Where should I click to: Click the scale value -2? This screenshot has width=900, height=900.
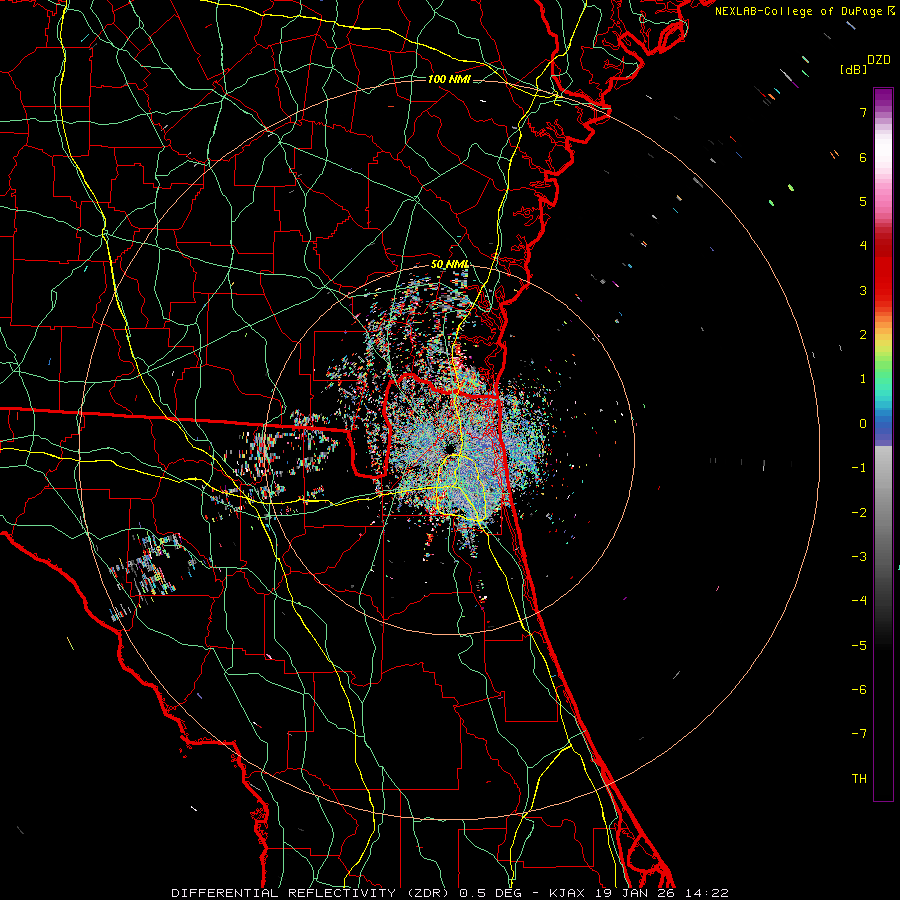point(859,513)
